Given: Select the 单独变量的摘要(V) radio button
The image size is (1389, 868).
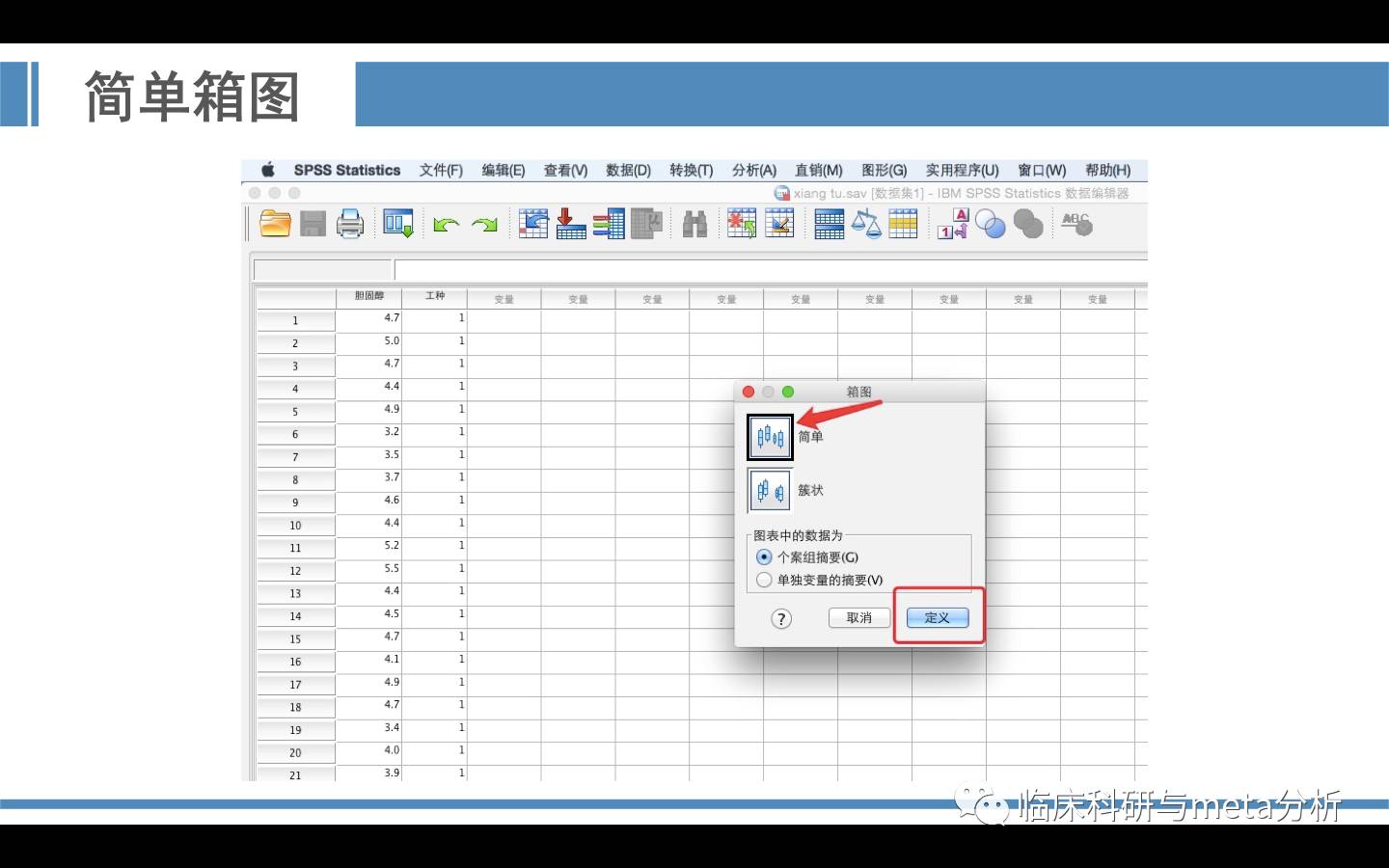Looking at the screenshot, I should point(764,581).
